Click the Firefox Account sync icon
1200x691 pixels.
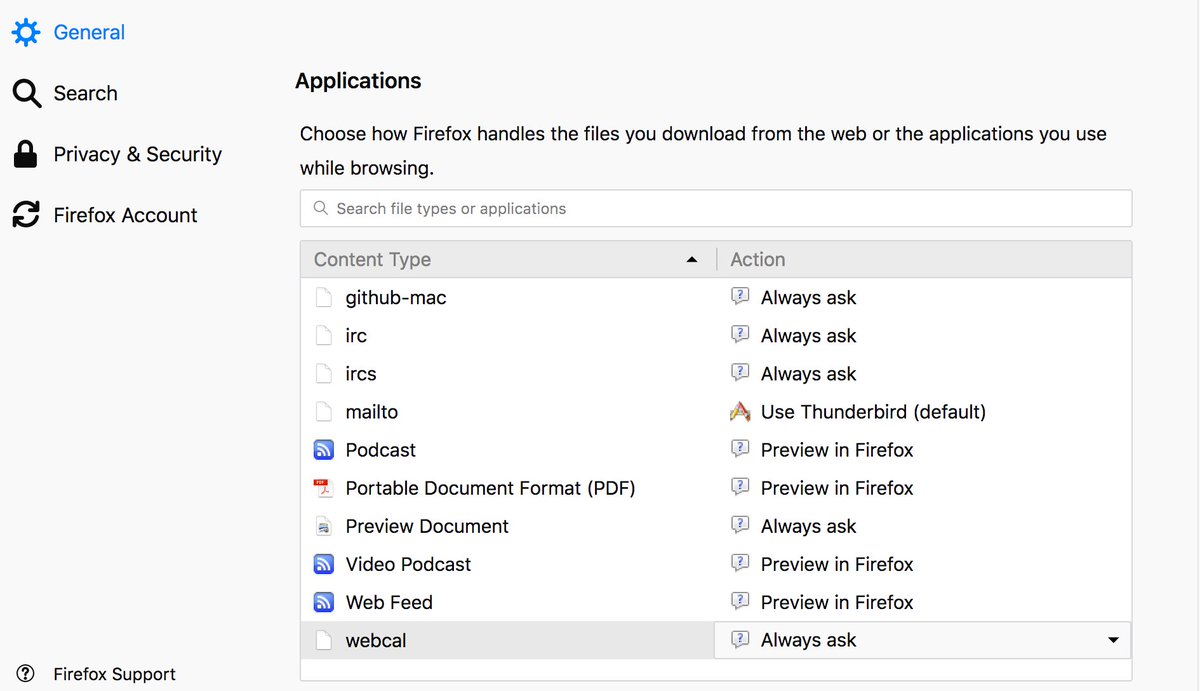tap(26, 215)
